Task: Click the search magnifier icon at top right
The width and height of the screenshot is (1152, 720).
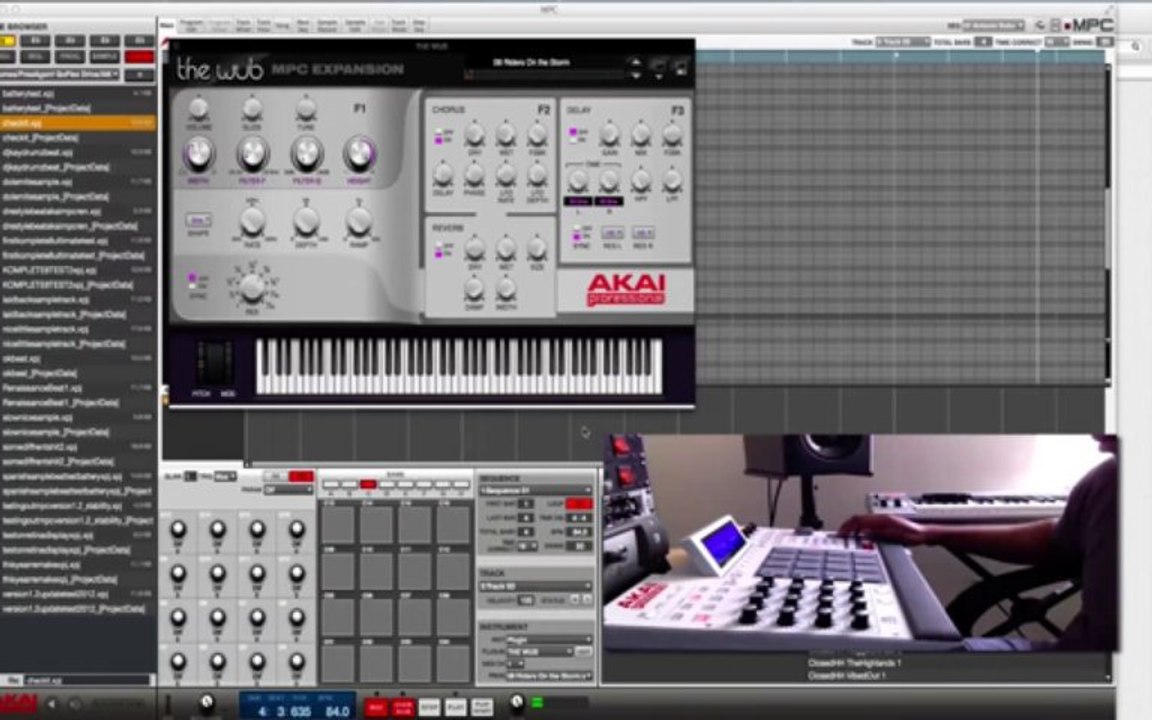Action: click(x=1136, y=46)
